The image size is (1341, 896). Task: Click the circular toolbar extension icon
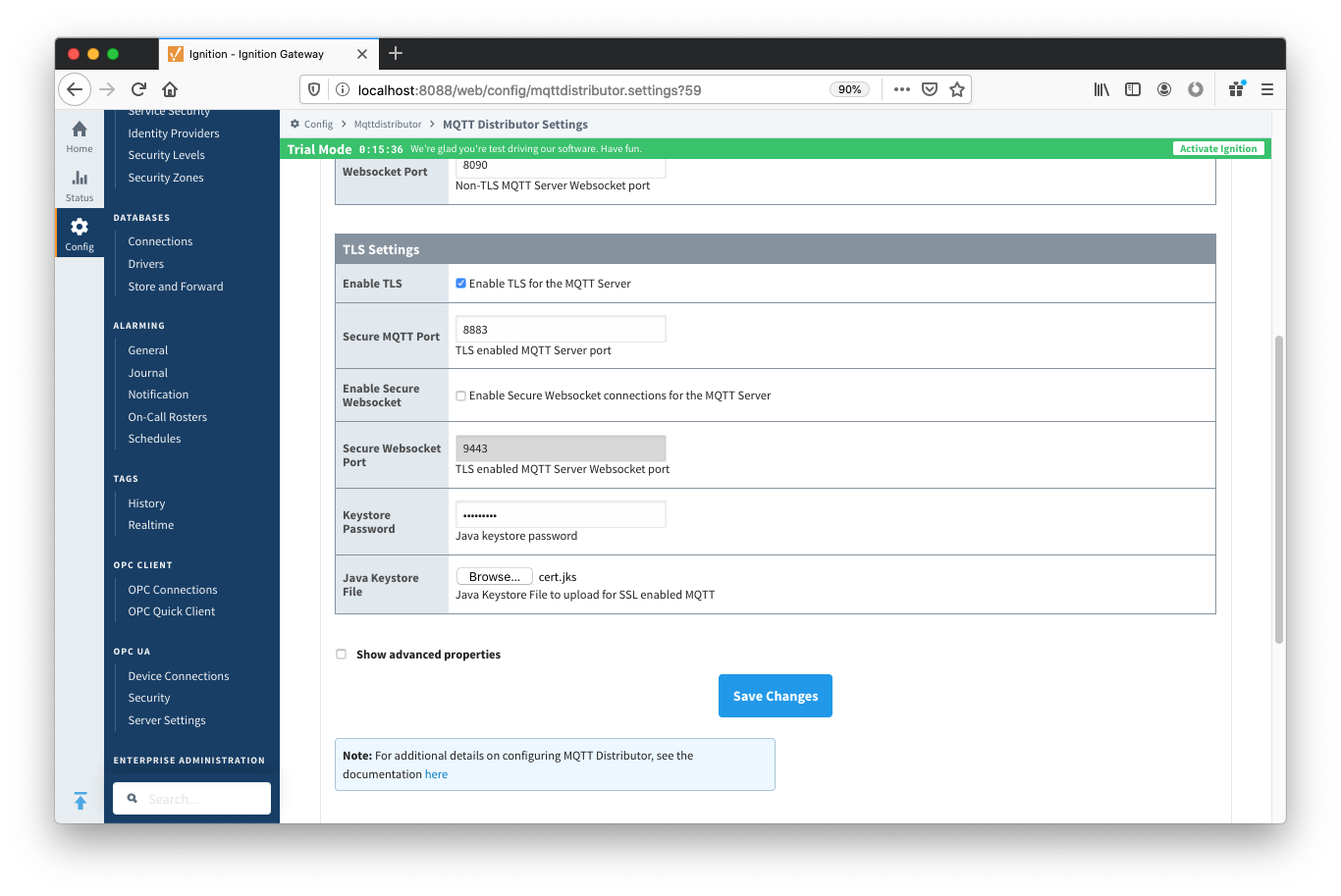point(1196,89)
